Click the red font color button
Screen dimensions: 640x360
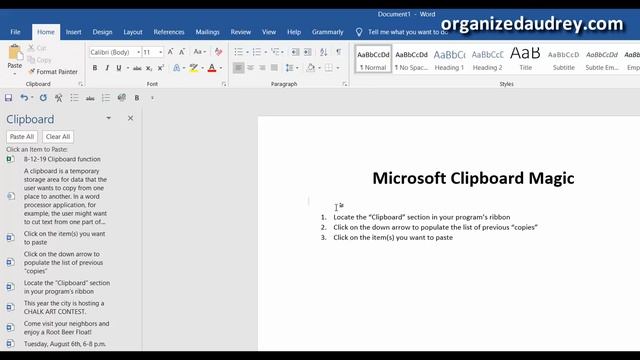pyautogui.click(x=212, y=68)
